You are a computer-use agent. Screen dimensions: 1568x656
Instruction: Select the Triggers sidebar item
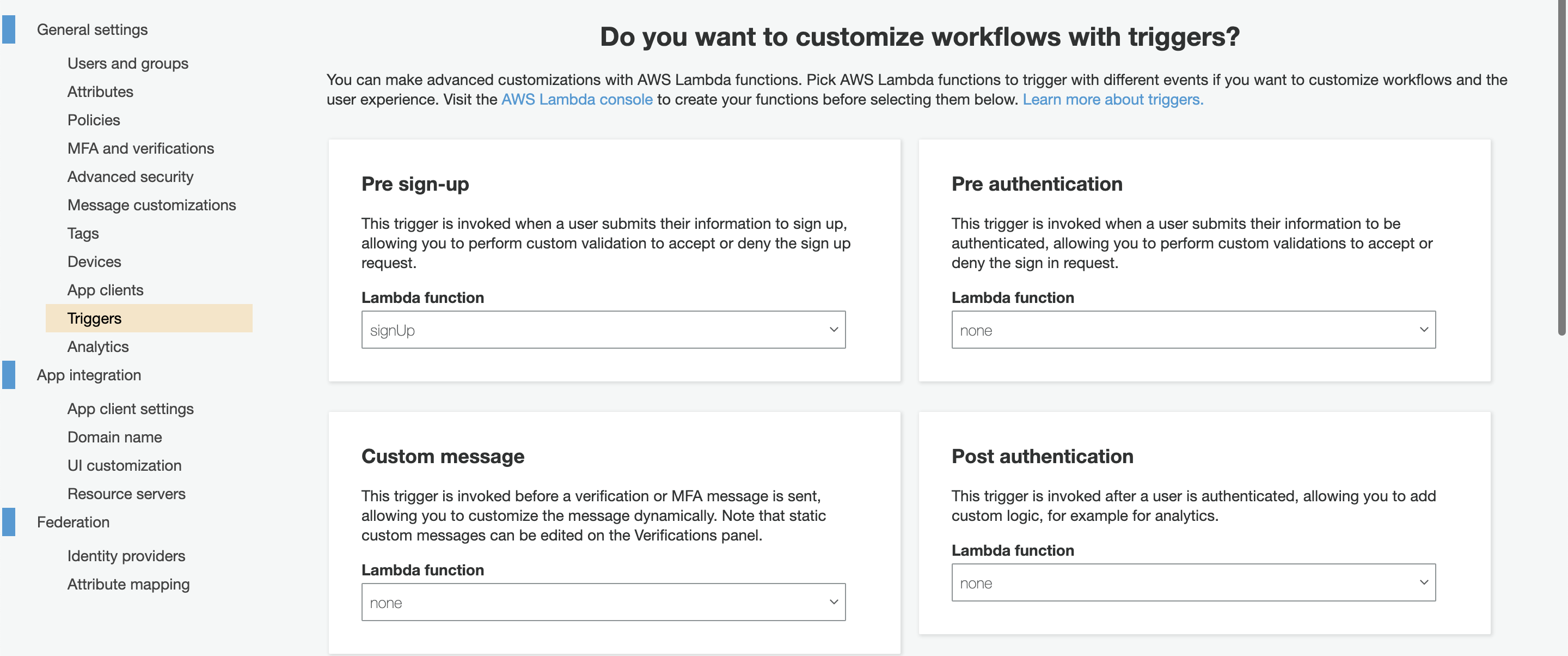[94, 317]
